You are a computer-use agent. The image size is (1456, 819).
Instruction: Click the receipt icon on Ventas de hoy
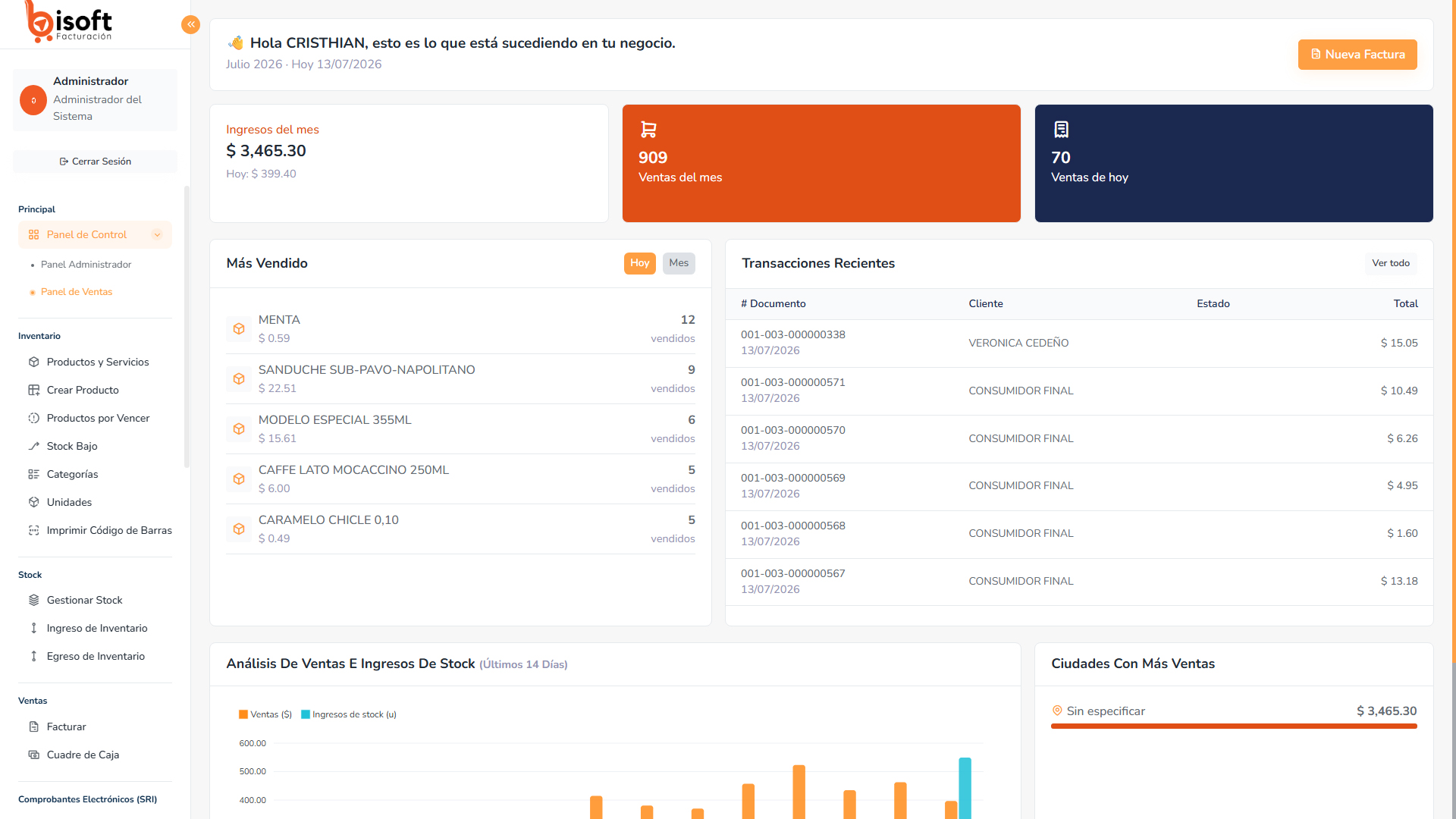tap(1061, 130)
